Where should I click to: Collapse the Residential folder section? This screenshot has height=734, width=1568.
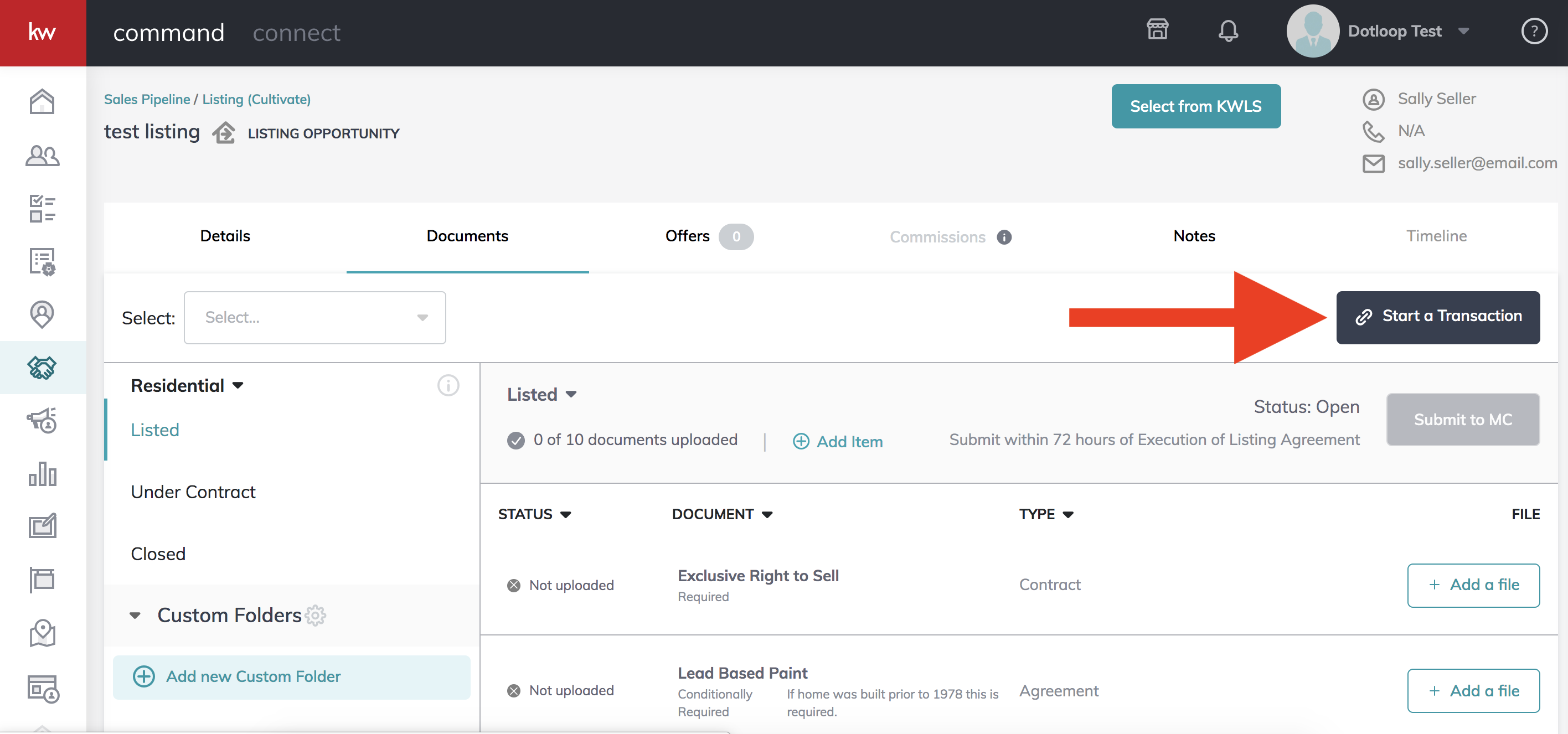click(239, 385)
